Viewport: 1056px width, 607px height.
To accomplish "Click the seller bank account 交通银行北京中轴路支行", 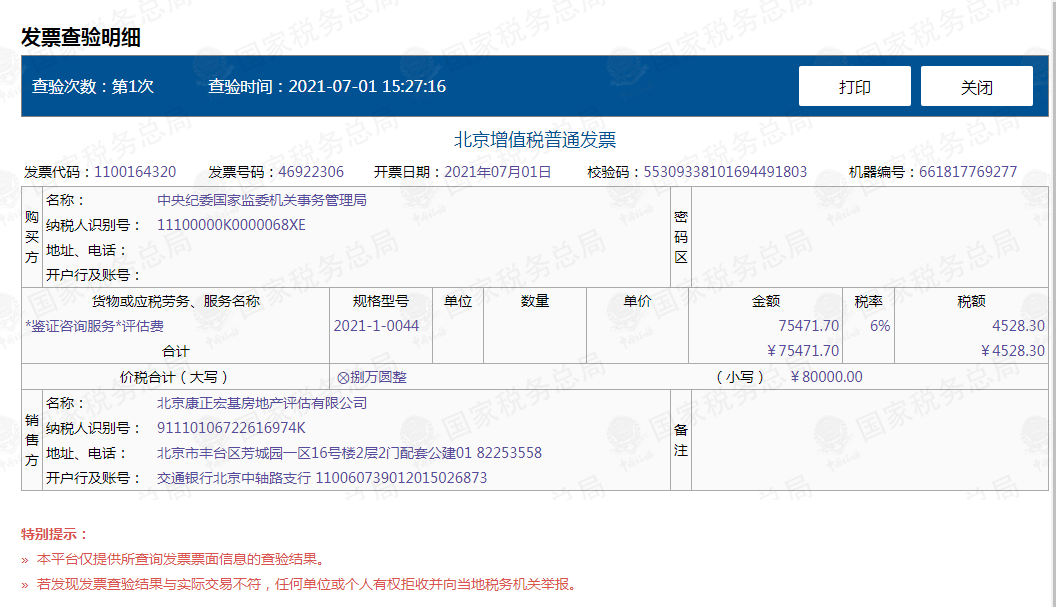I will [x=234, y=478].
